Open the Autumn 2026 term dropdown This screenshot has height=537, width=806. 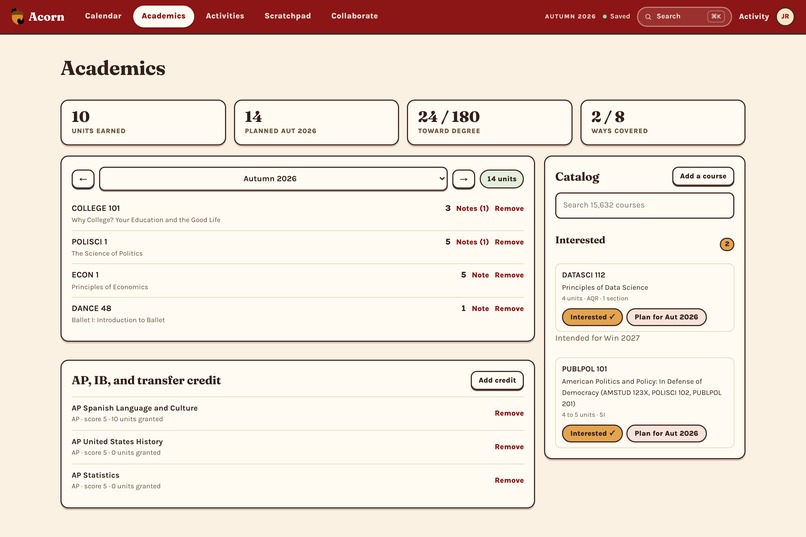coord(273,179)
